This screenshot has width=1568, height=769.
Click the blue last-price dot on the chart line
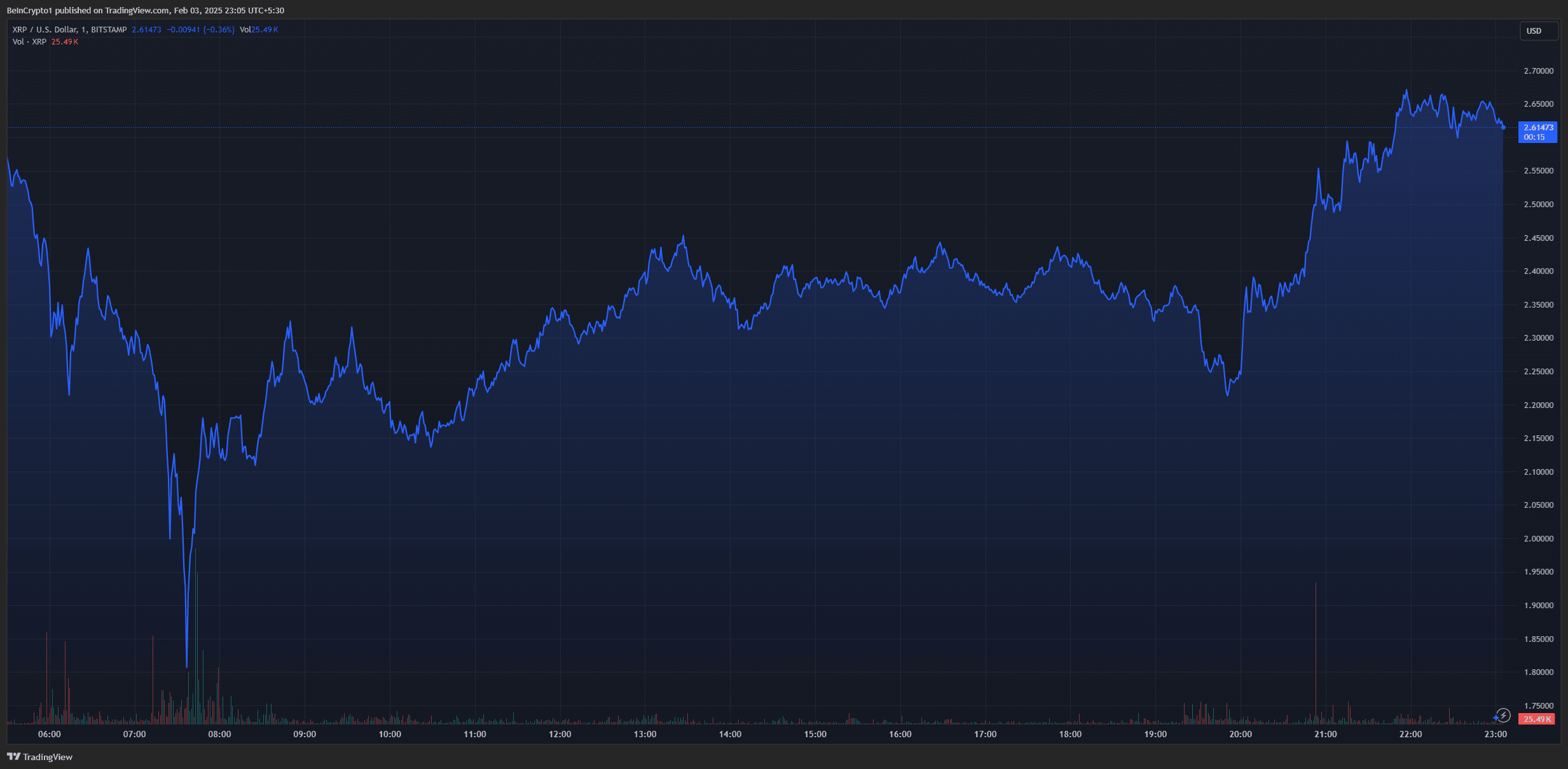tap(1503, 128)
